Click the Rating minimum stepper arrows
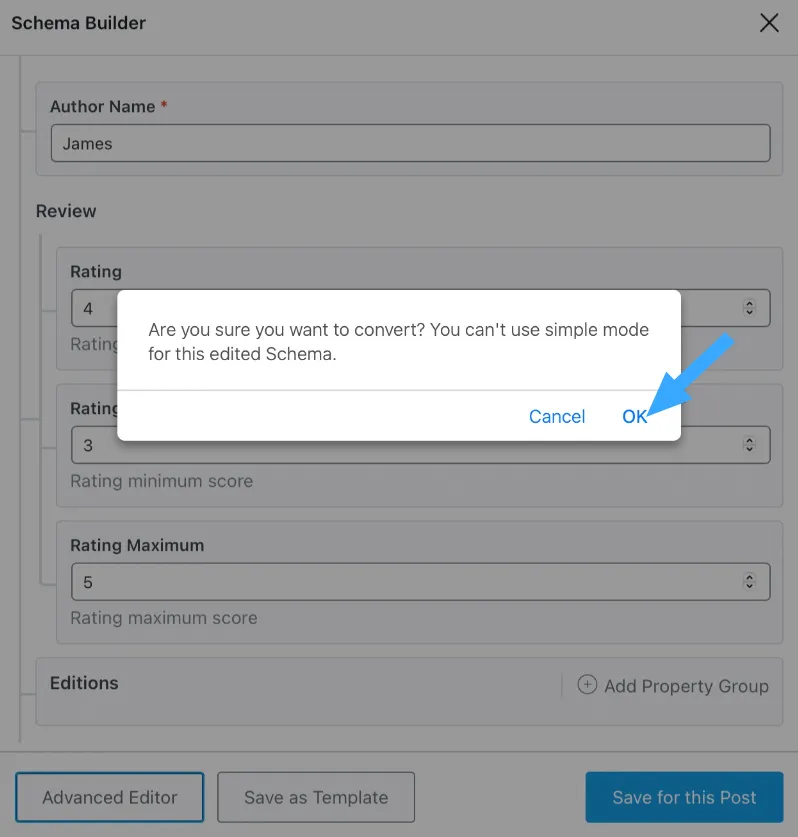 (749, 445)
